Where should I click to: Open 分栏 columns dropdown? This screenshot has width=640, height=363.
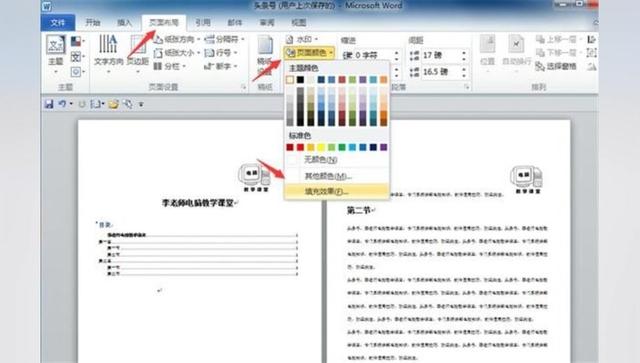pyautogui.click(x=170, y=66)
